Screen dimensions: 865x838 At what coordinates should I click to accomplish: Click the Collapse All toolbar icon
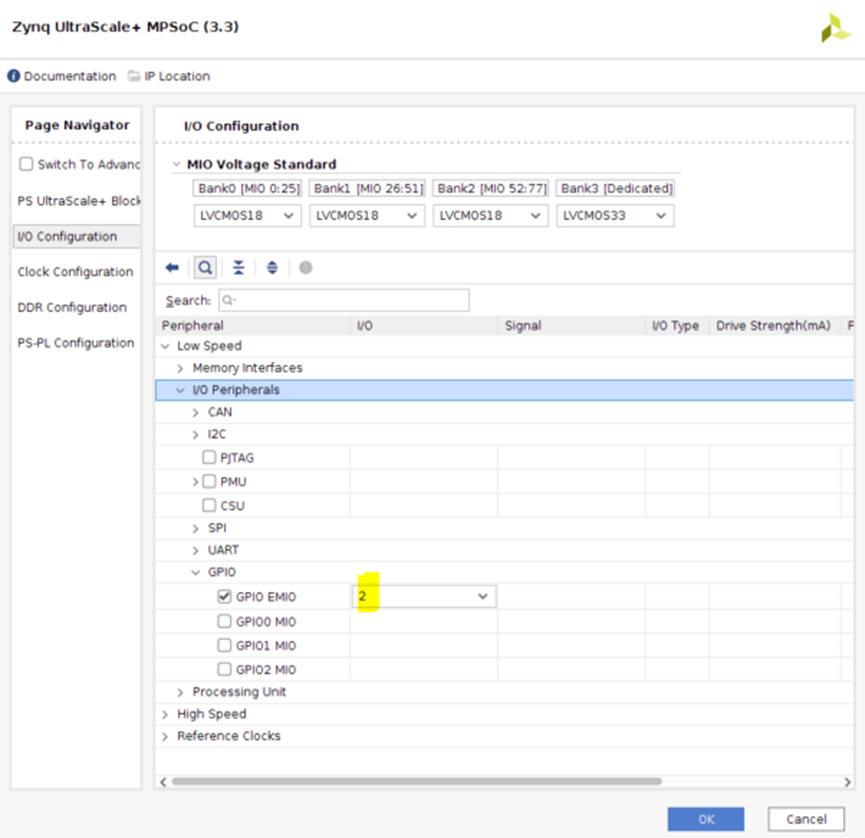[x=238, y=268]
